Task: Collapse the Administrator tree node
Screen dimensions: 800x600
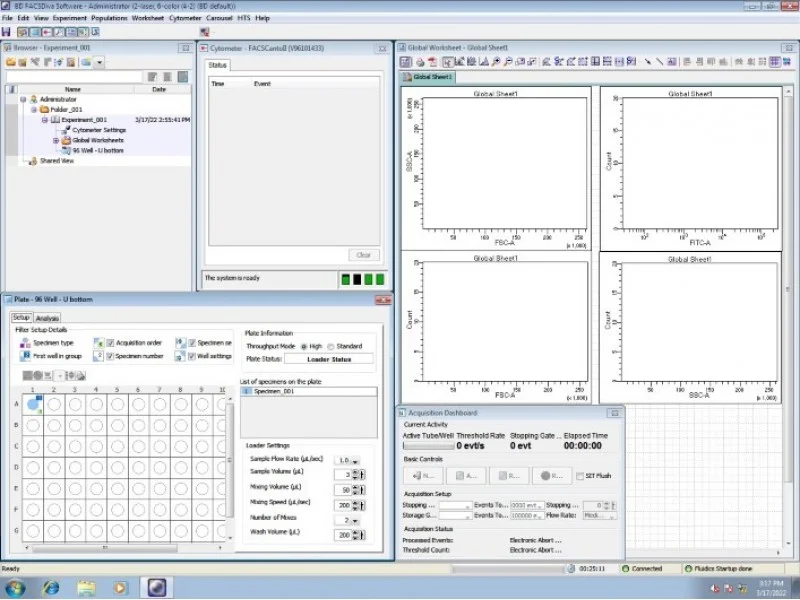Action: 23,99
